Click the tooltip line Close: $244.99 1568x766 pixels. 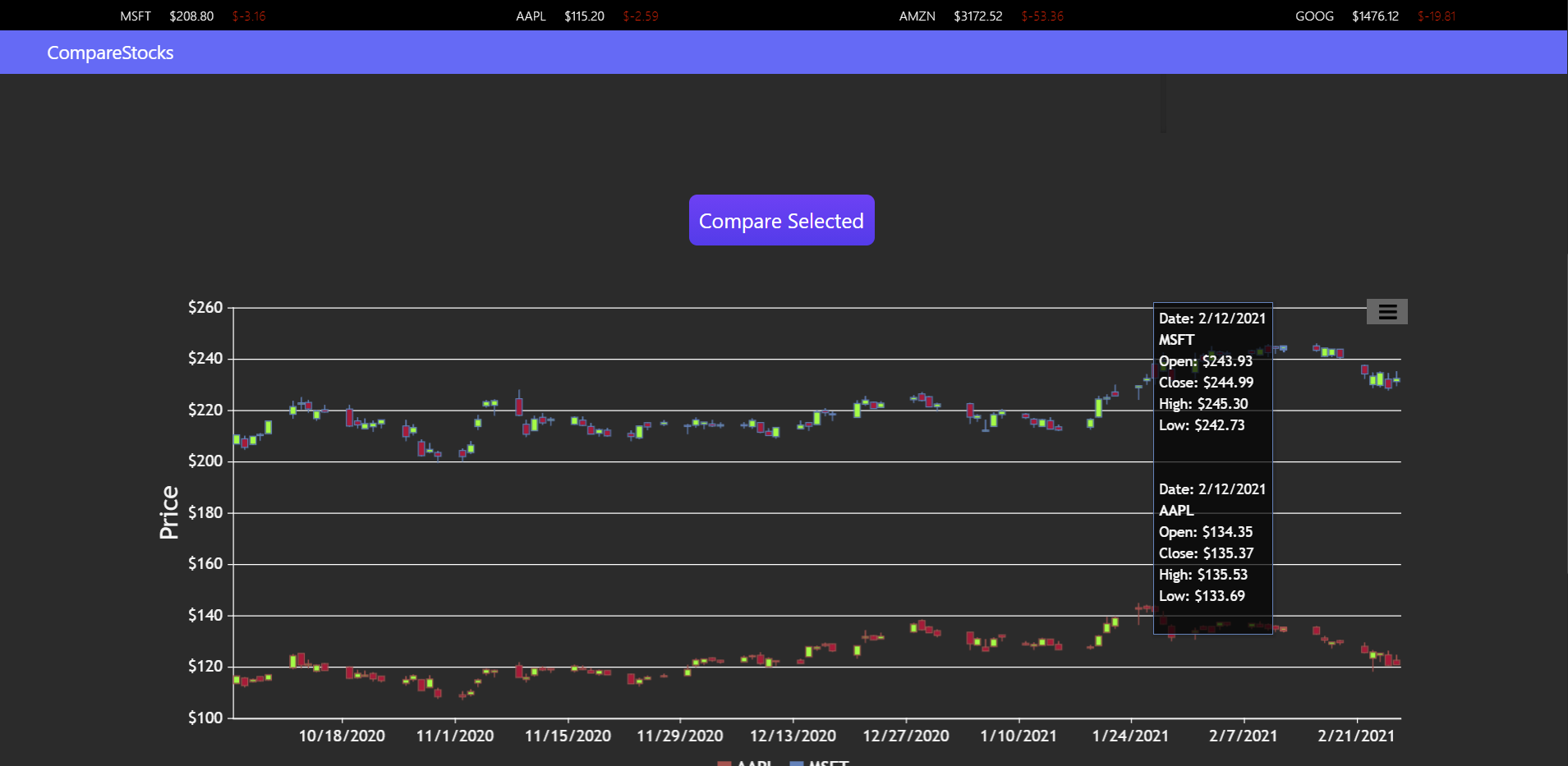point(1206,383)
